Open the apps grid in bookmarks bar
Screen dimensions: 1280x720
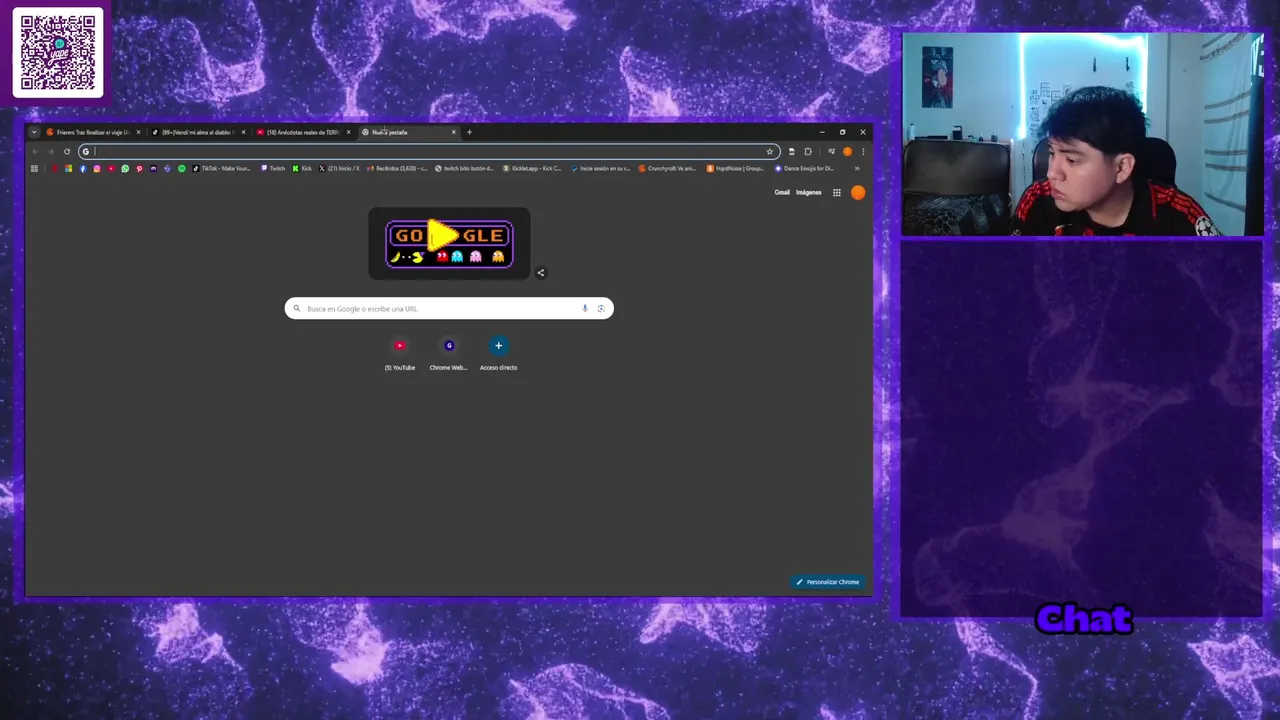34,168
